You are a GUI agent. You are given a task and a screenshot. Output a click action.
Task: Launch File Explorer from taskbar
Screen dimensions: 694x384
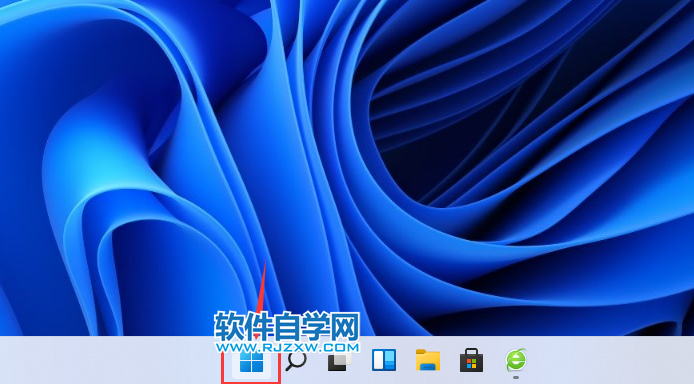point(428,360)
